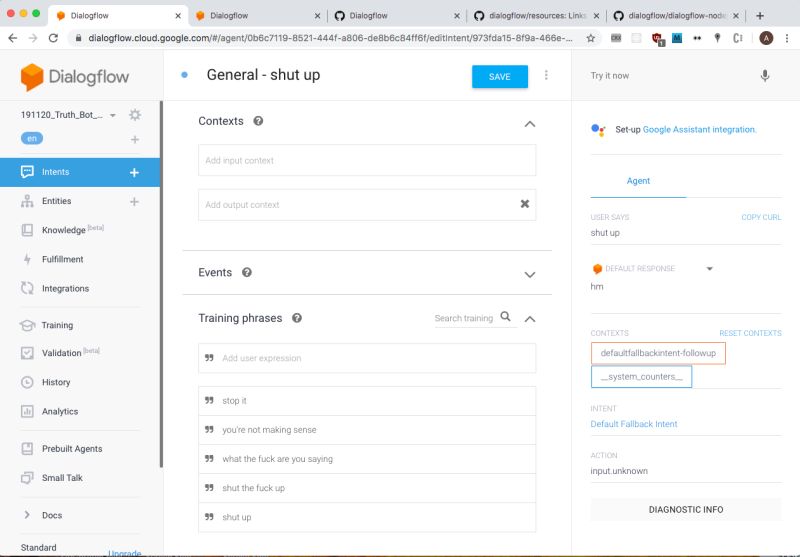Viewport: 800px width, 557px height.
Task: Open Validation beta page
Action: 61,352
